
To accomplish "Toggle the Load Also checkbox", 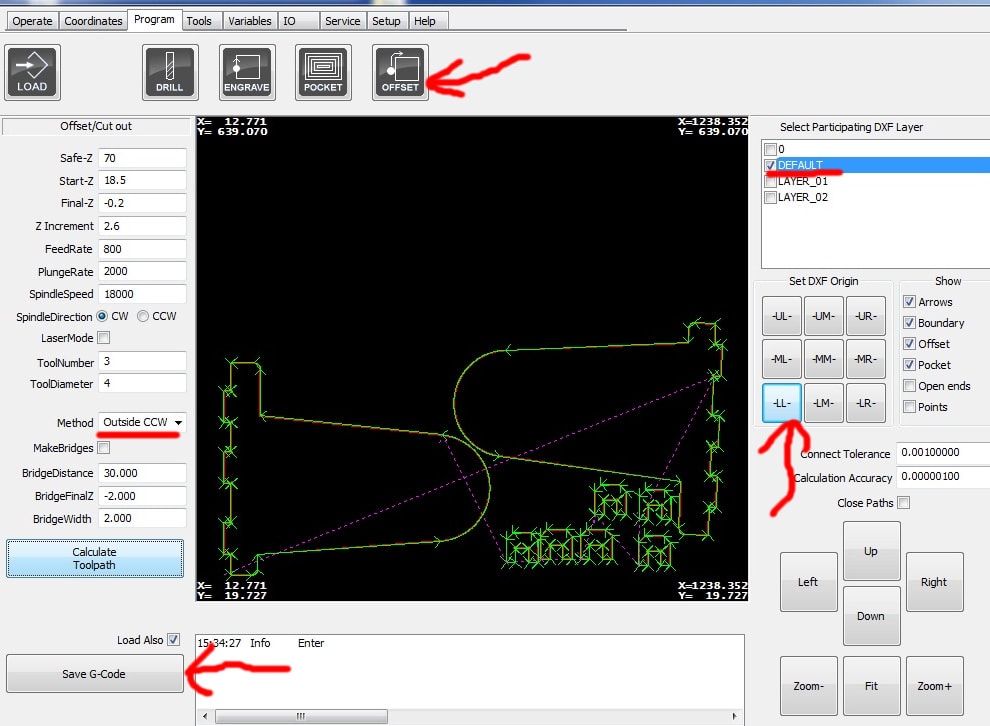I will click(x=174, y=640).
